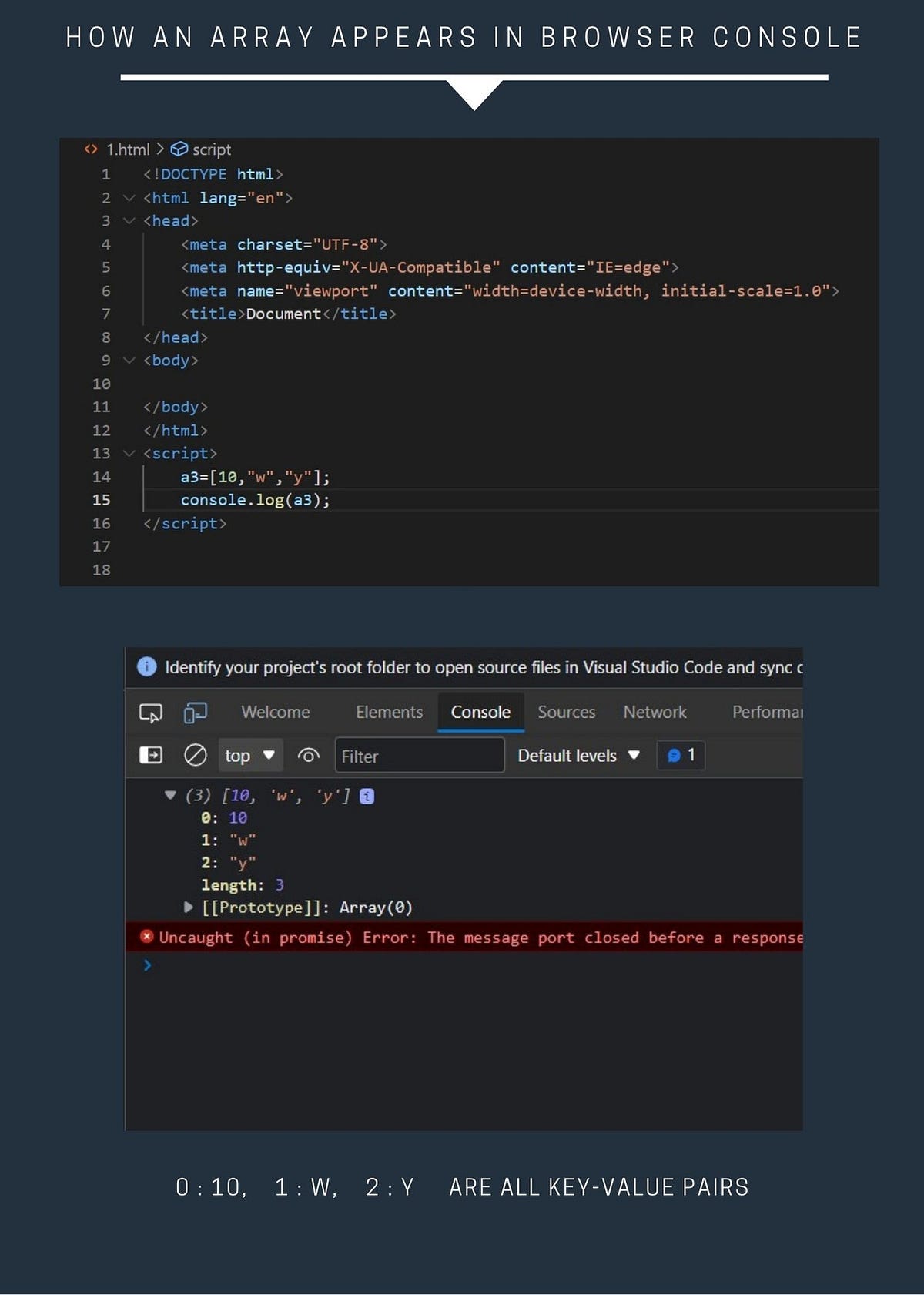
Task: Expand the [[Prototype]] Array(0) entry
Action: pos(188,908)
